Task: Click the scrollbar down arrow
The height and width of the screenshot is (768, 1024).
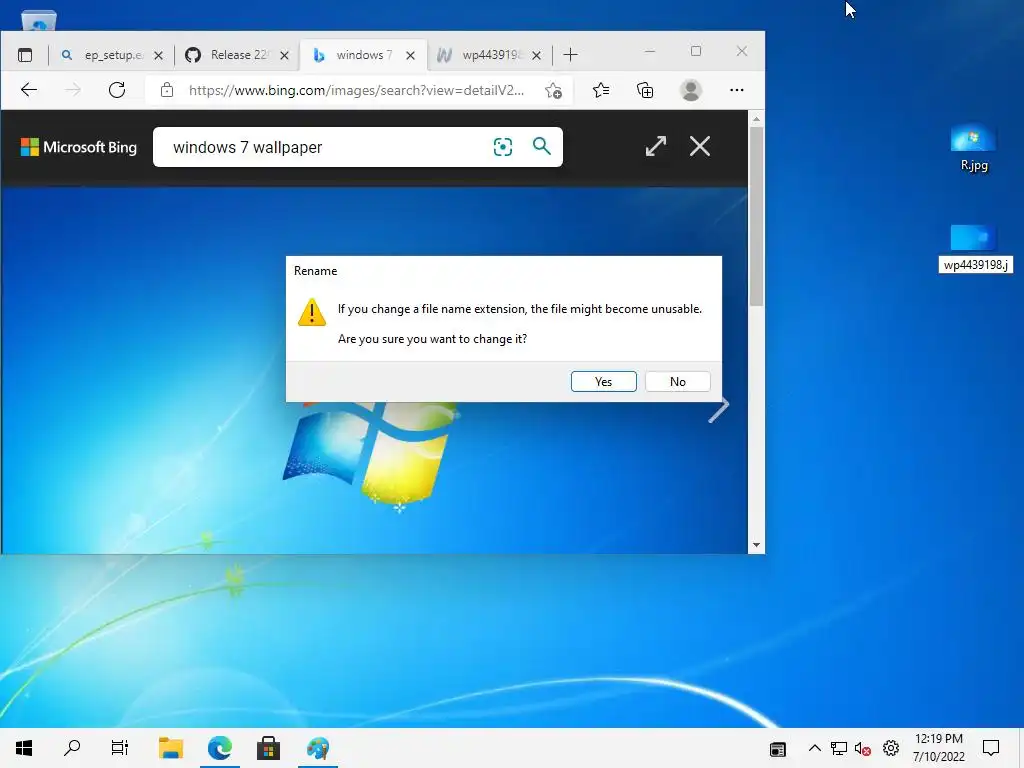Action: point(756,545)
